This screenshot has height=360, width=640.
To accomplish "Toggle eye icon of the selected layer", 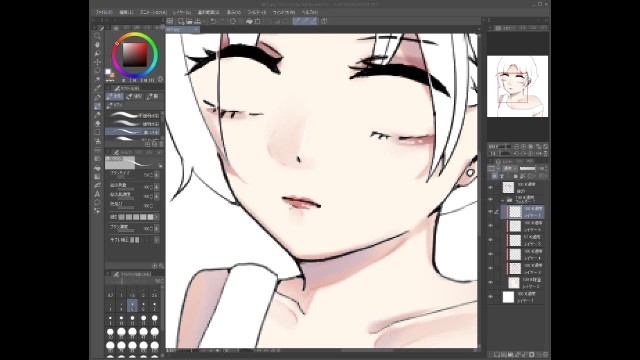I will point(491,211).
